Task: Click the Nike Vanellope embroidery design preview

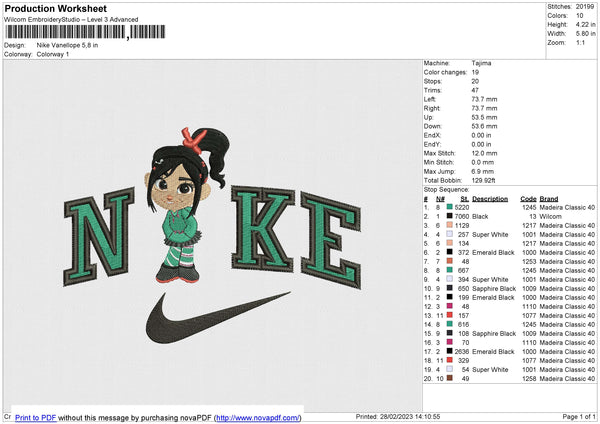Action: tap(212, 235)
